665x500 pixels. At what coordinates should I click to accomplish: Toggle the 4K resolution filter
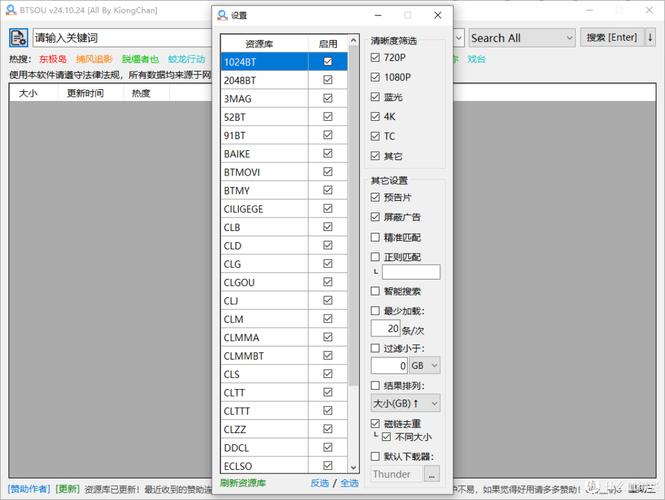pos(375,116)
